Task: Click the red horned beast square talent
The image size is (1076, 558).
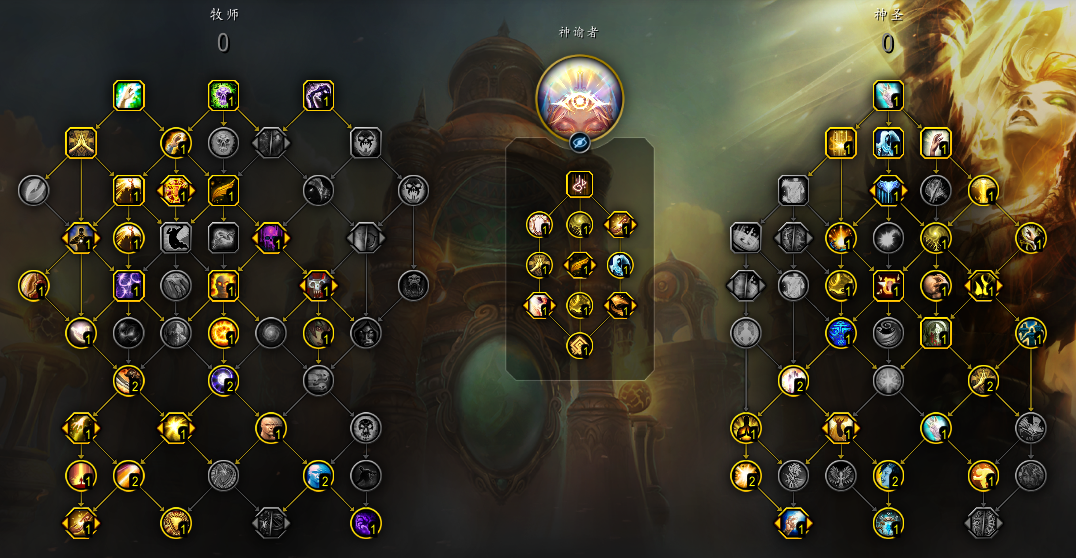Action: 888,286
